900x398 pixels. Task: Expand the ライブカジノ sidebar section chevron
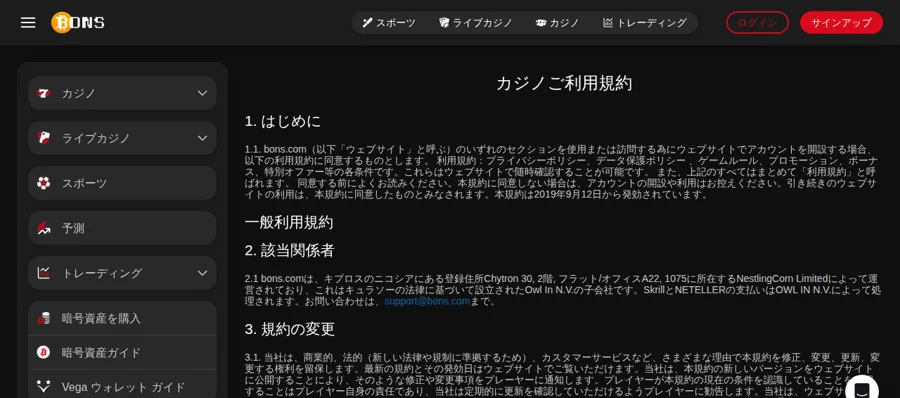(x=202, y=138)
